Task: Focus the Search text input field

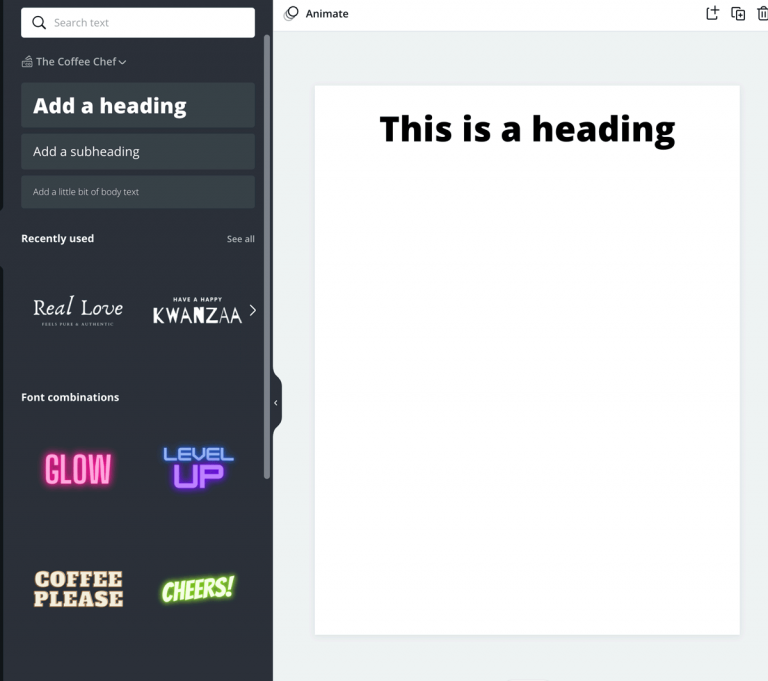Action: coord(150,23)
